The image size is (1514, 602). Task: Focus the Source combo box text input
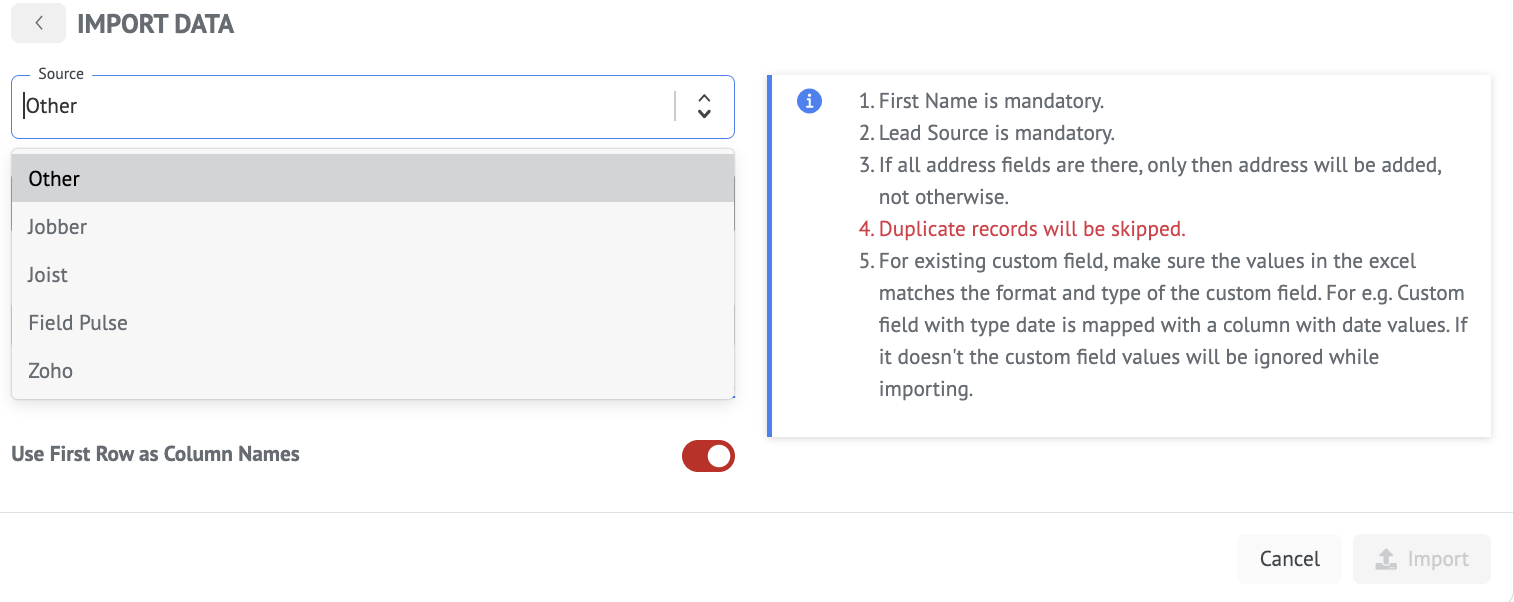tap(340, 106)
